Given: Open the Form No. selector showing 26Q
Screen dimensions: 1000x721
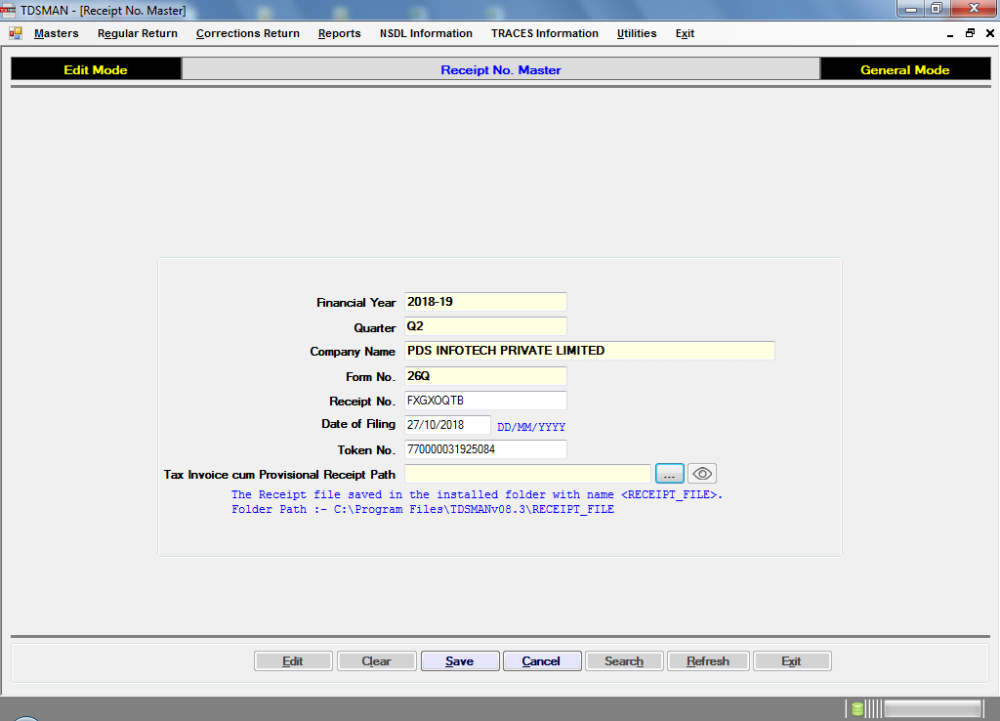Looking at the screenshot, I should click(x=485, y=376).
